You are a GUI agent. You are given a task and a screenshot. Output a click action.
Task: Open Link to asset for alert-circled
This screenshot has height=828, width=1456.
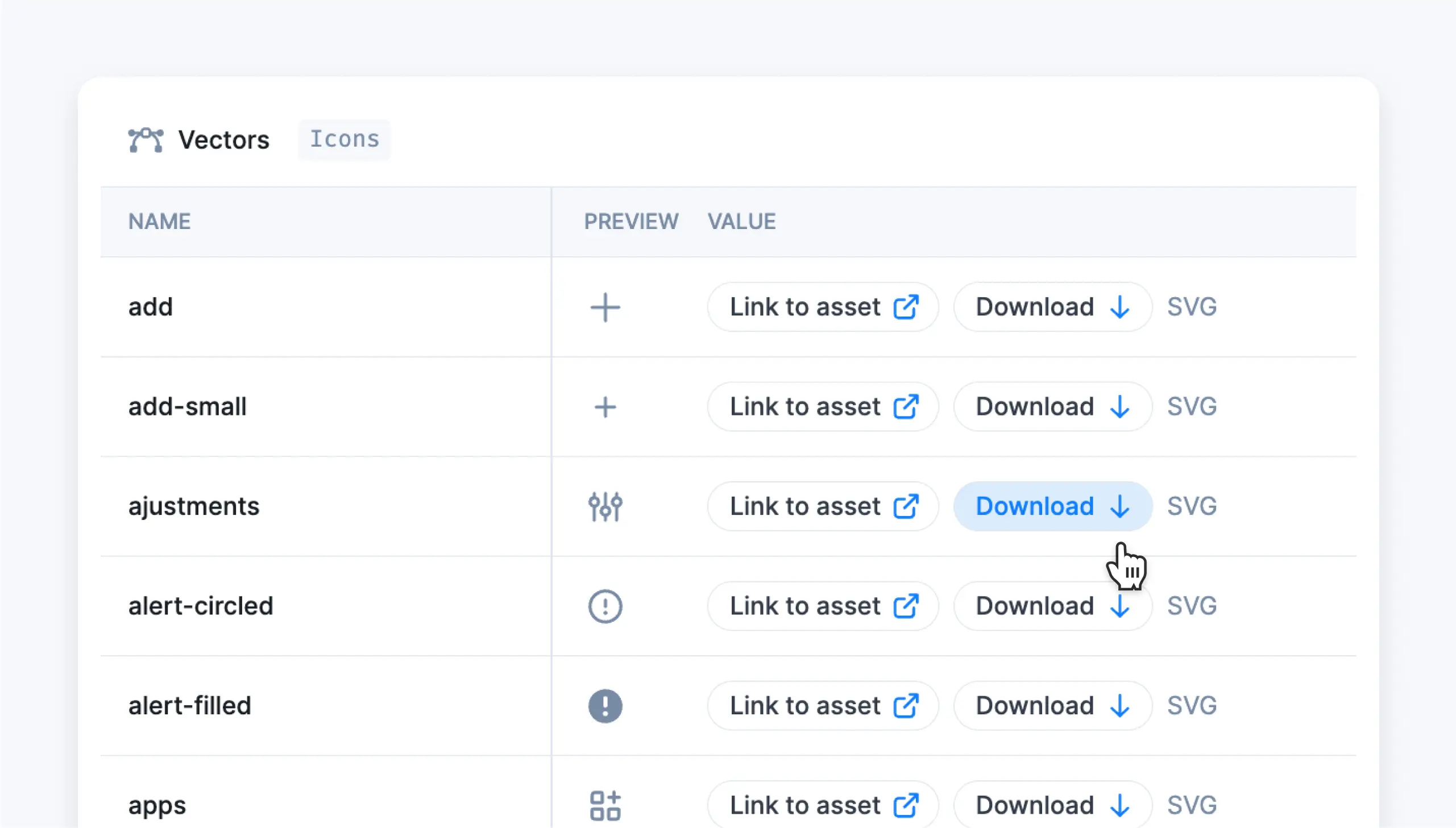click(823, 606)
